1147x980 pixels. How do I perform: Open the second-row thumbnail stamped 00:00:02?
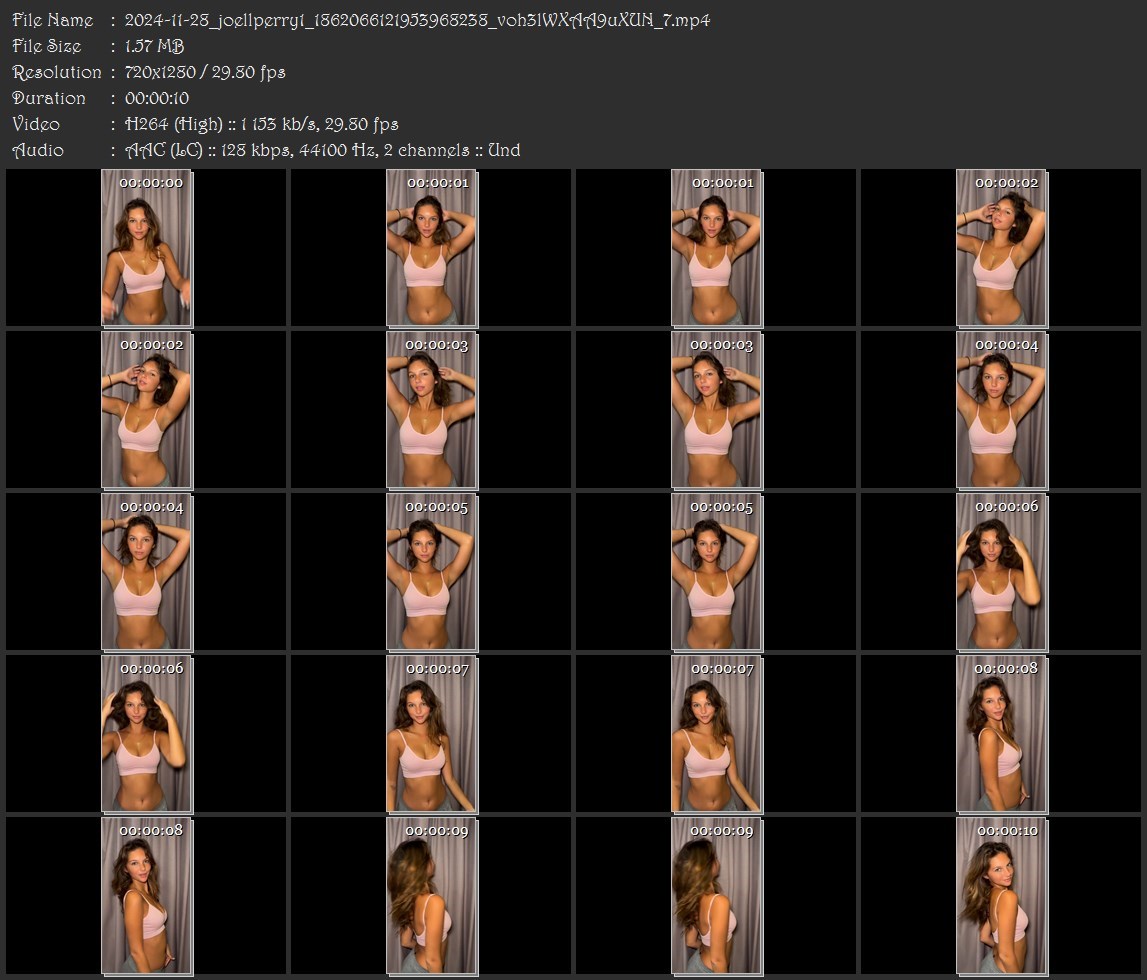(147, 410)
